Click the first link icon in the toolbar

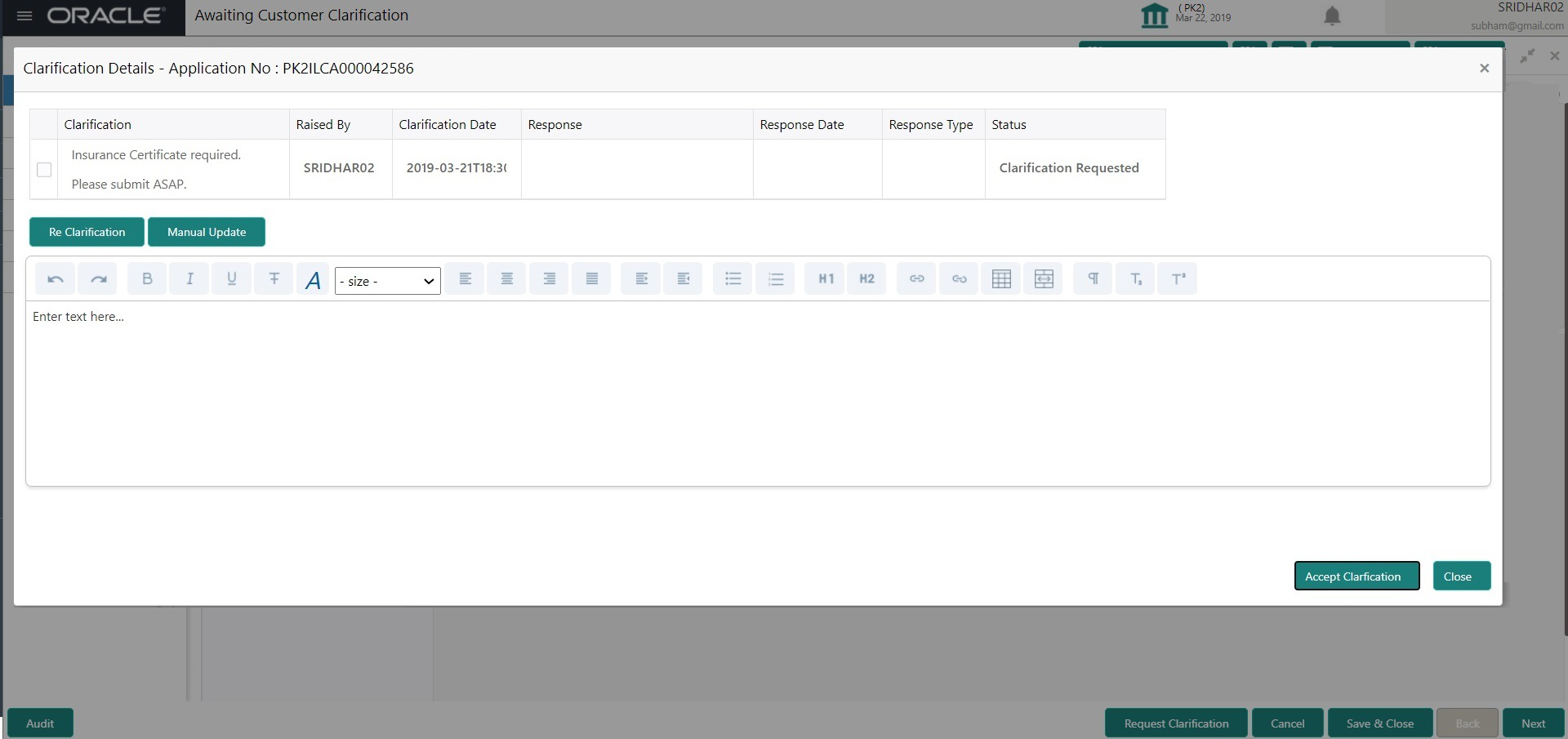(x=917, y=279)
